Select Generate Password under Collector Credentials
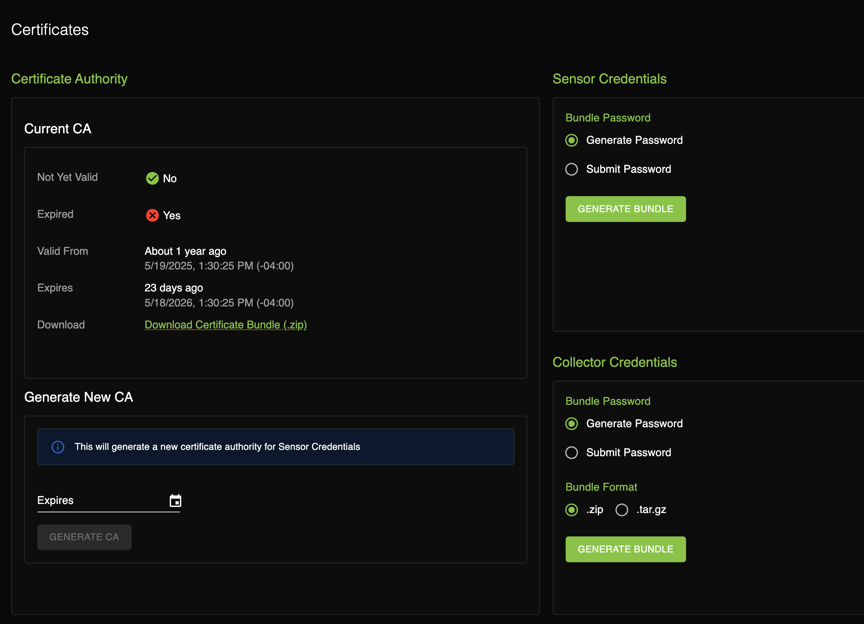Viewport: 864px width, 624px height. [571, 423]
